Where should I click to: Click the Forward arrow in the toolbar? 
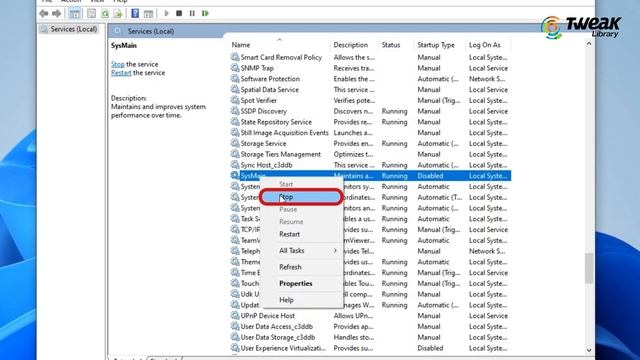pos(57,13)
